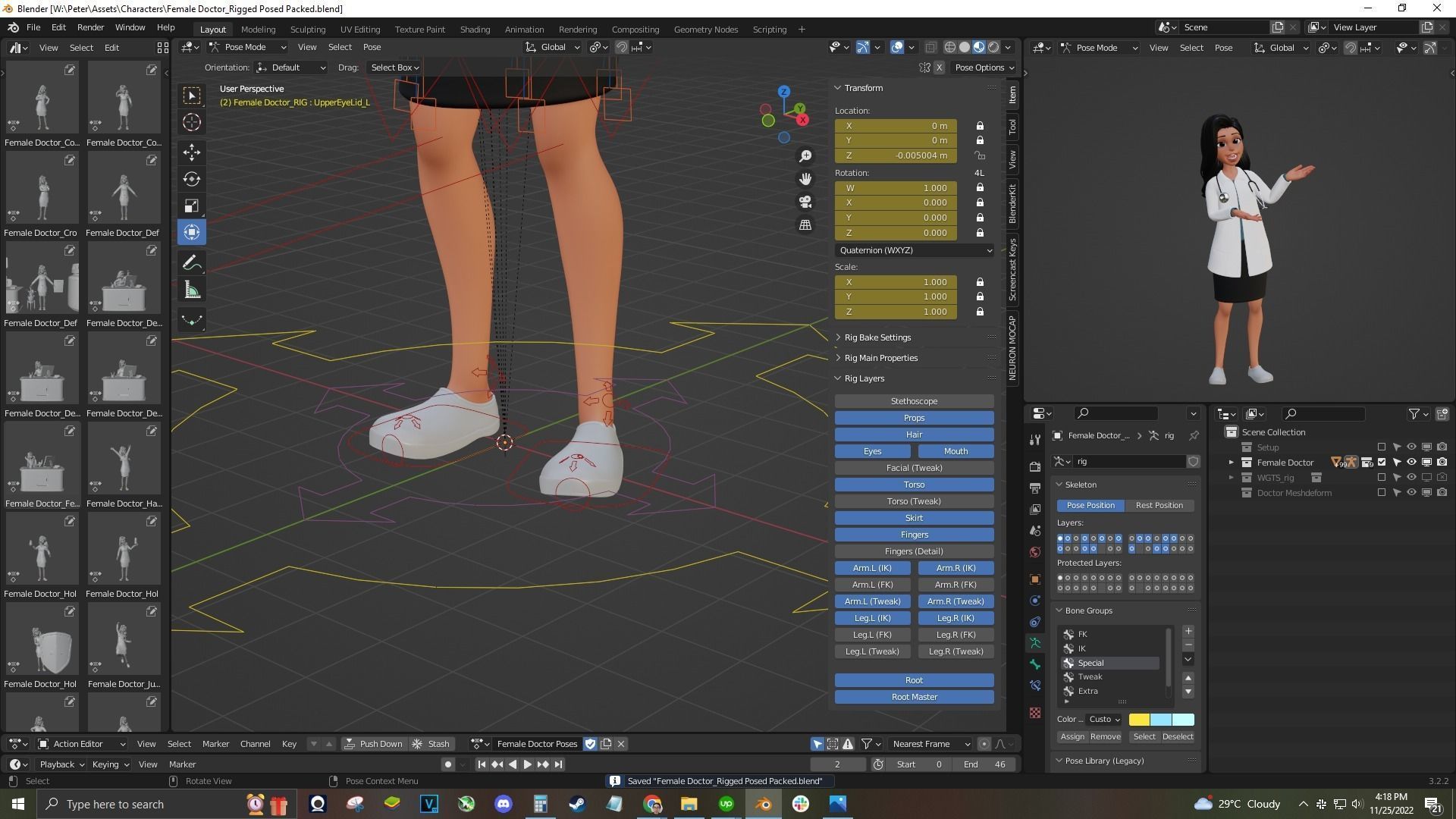The image size is (1456, 819).
Task: Choose the Annotate pencil tool
Action: 192,263
